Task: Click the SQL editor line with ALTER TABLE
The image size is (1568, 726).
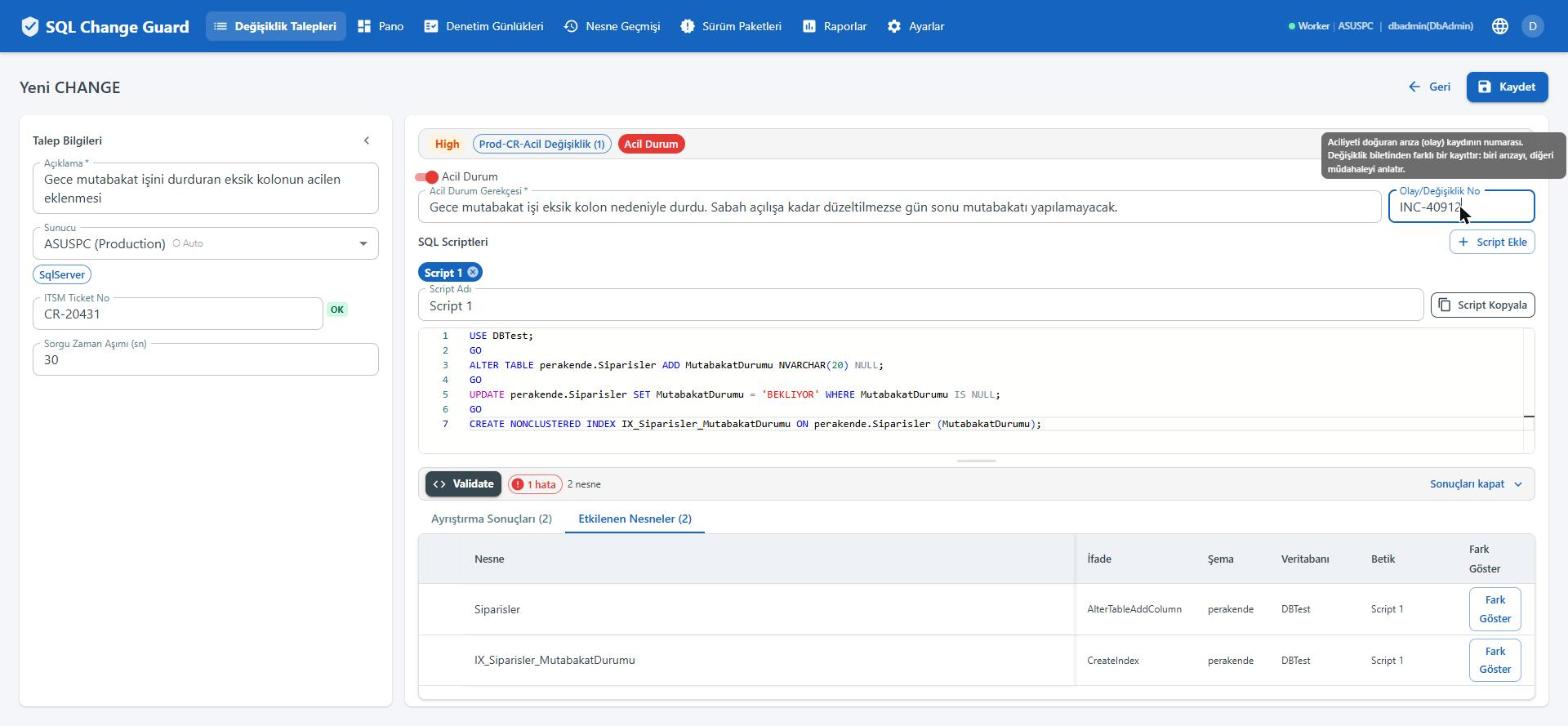Action: coord(676,366)
